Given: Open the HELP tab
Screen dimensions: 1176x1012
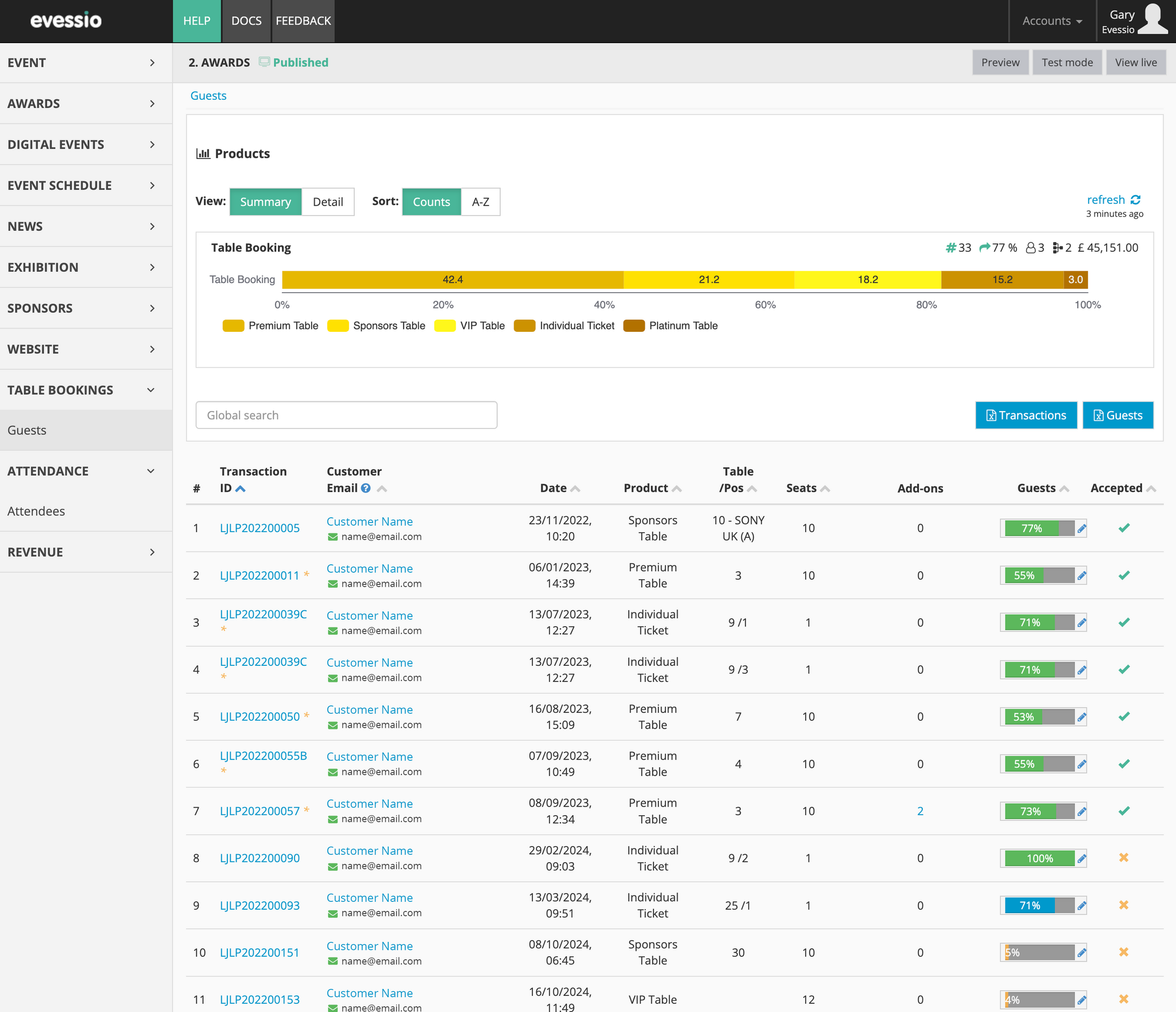Looking at the screenshot, I should point(197,21).
